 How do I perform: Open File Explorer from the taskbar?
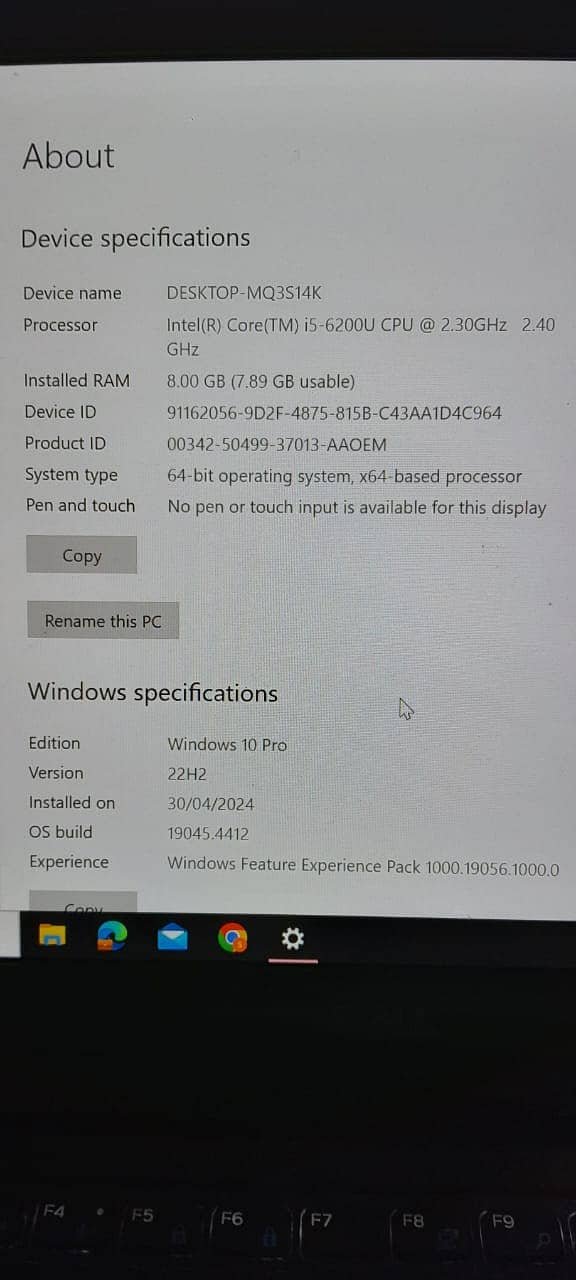pos(52,937)
